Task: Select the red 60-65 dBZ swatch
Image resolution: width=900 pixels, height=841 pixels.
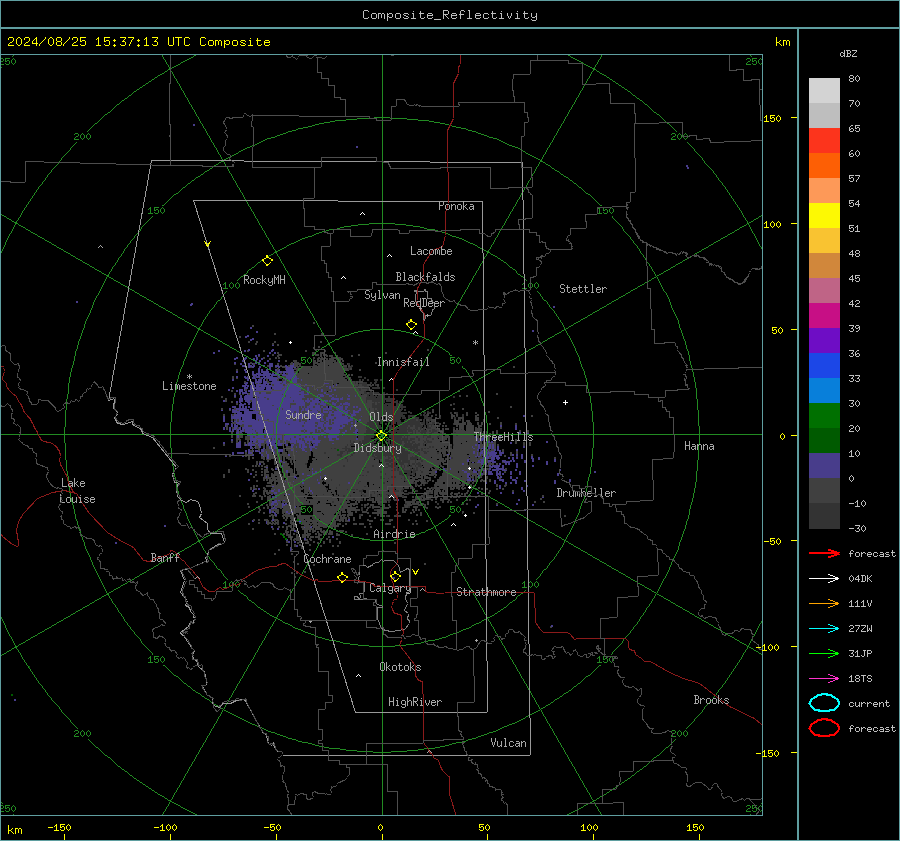Action: [x=824, y=141]
